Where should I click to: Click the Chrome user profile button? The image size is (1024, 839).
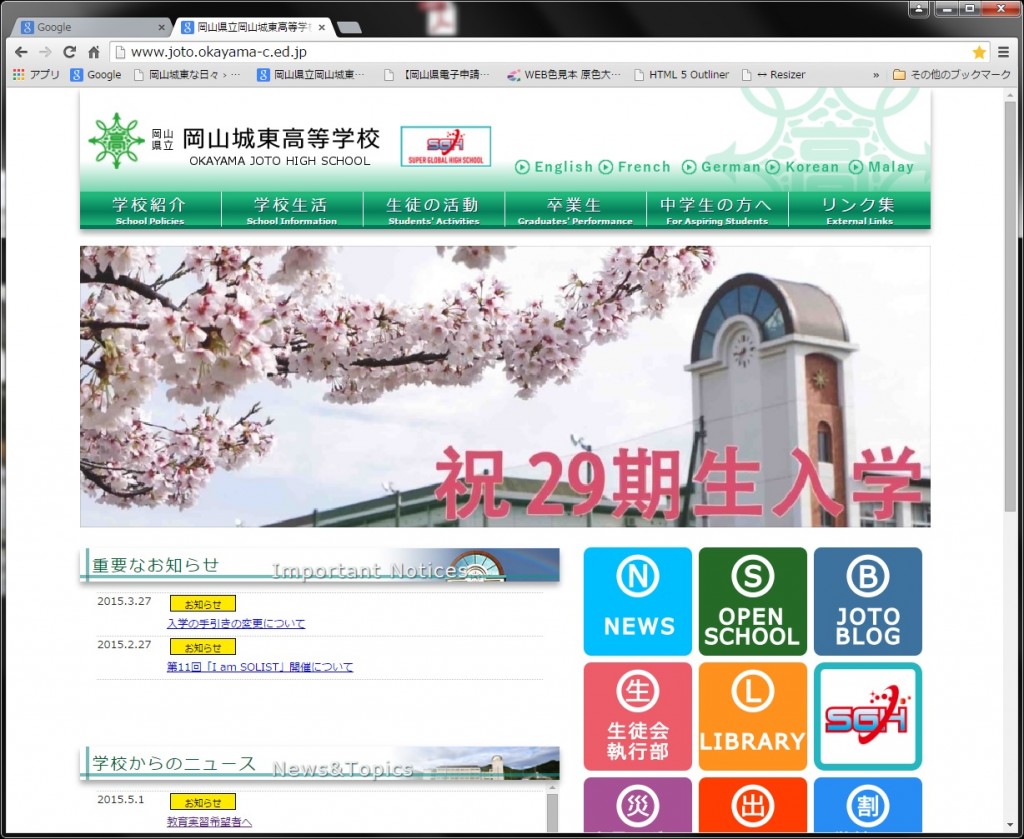point(919,8)
